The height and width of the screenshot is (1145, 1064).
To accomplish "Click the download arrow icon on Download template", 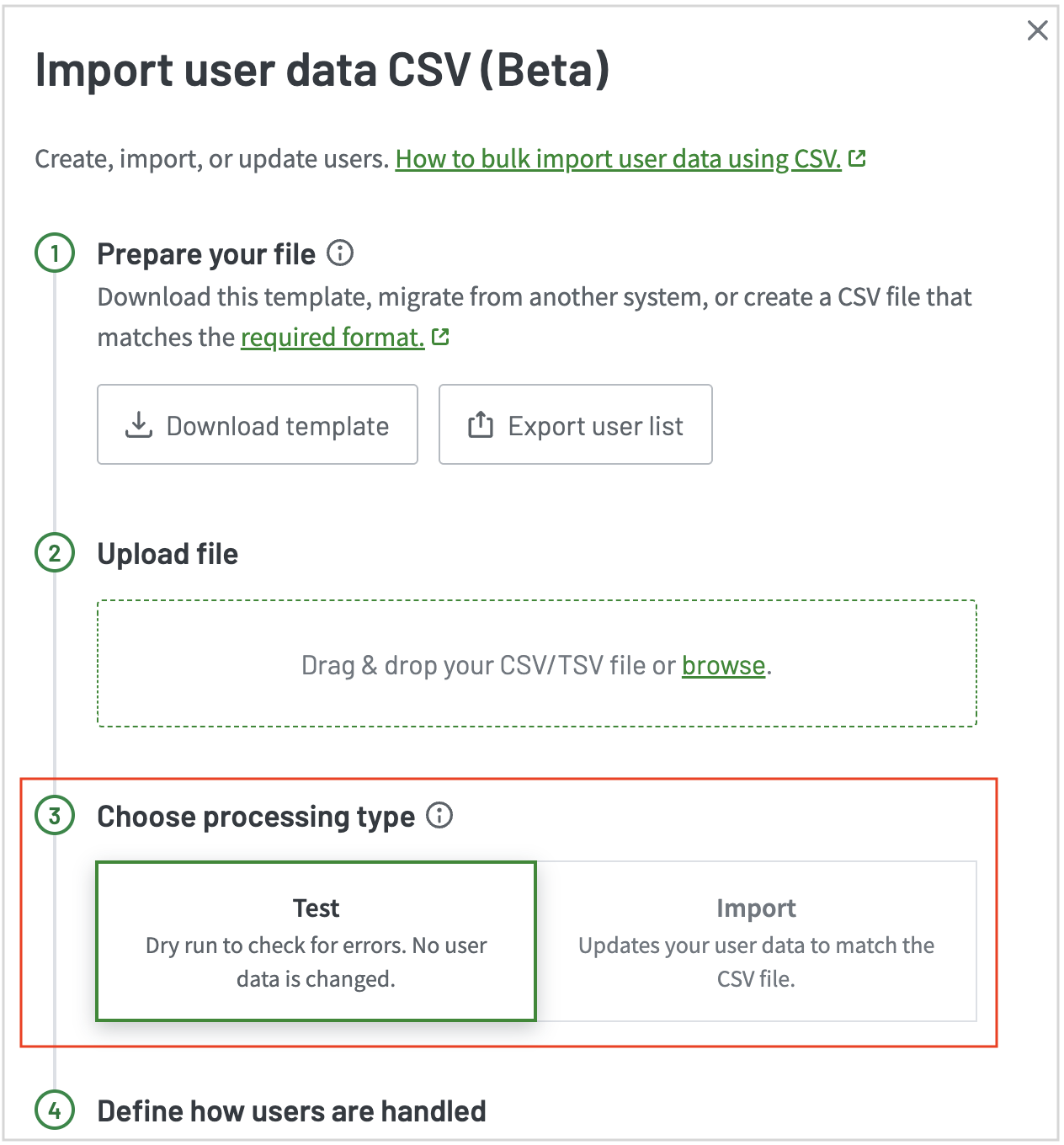I will tap(139, 425).
